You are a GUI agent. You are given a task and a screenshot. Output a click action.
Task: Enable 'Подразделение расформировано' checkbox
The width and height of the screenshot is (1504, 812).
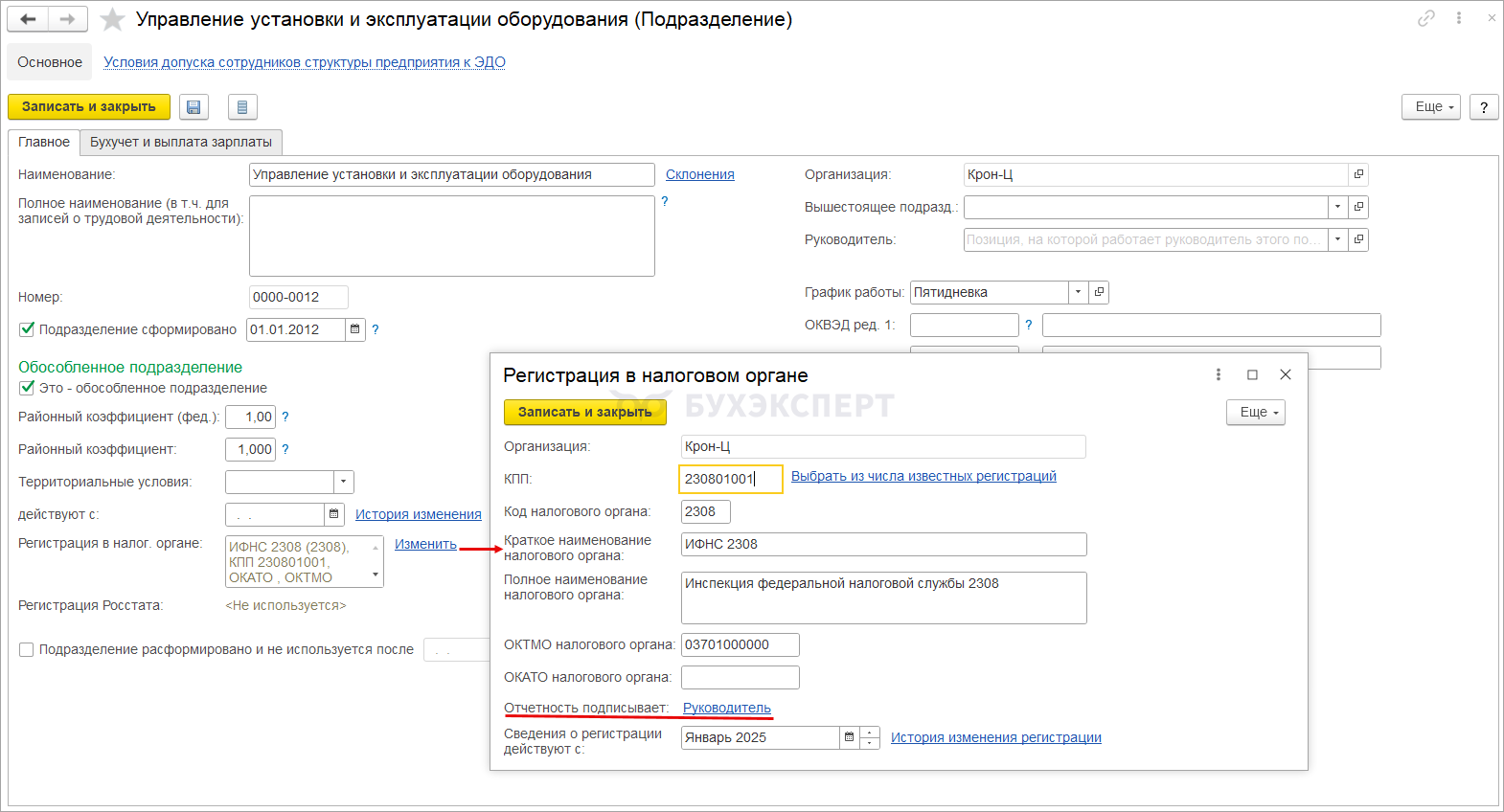click(x=27, y=649)
